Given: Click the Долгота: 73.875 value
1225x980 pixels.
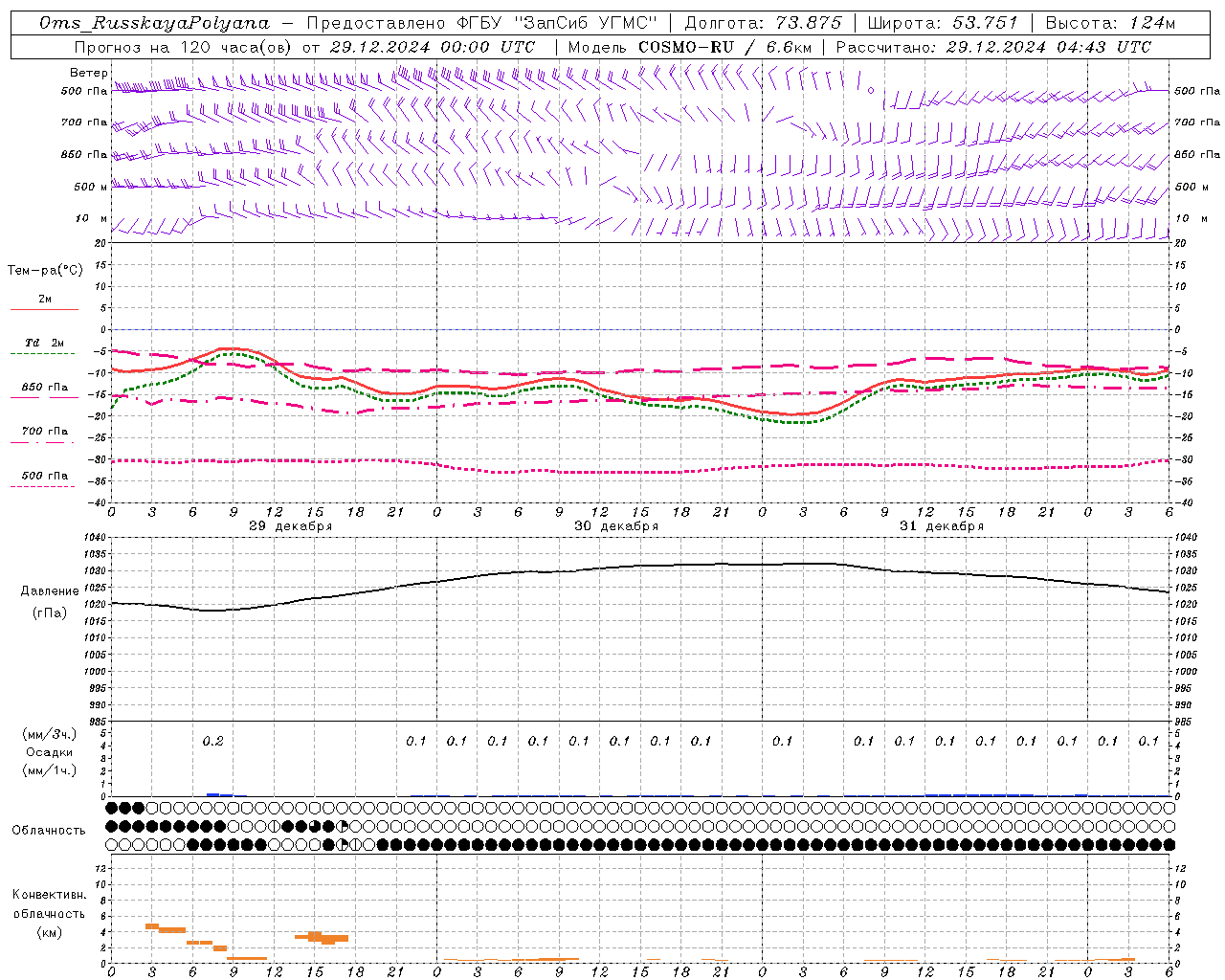Looking at the screenshot, I should [764, 23].
